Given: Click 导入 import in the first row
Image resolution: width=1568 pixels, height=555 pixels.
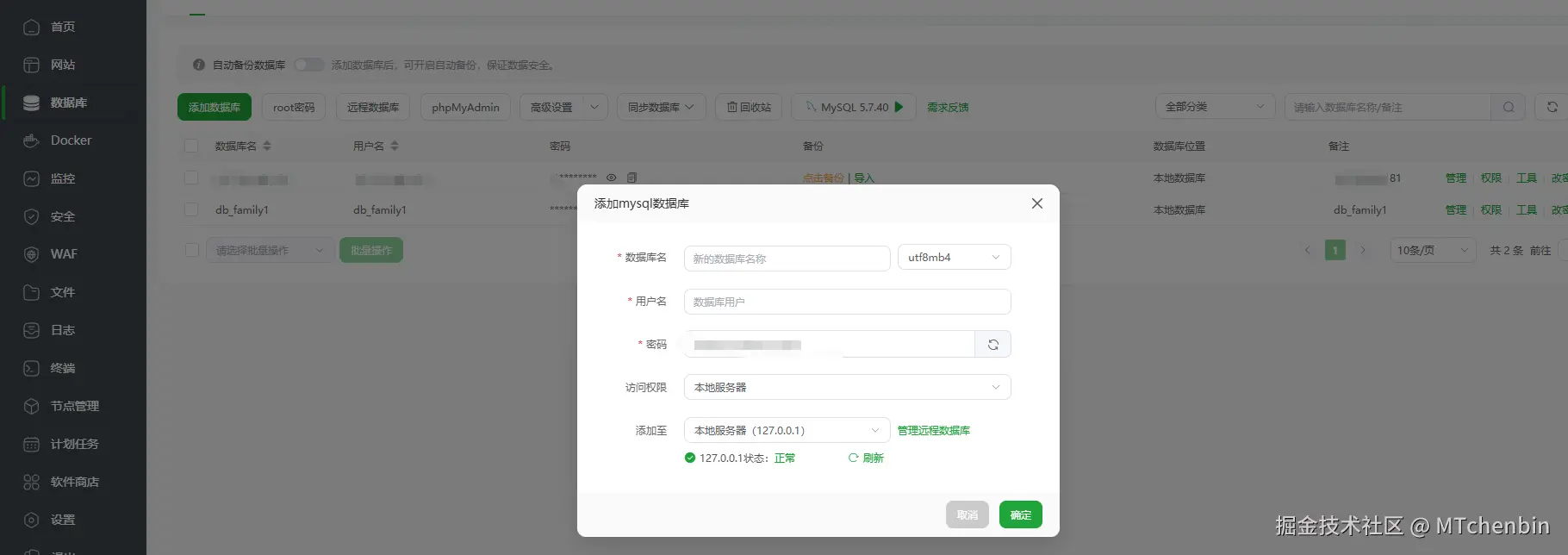Looking at the screenshot, I should [x=864, y=178].
